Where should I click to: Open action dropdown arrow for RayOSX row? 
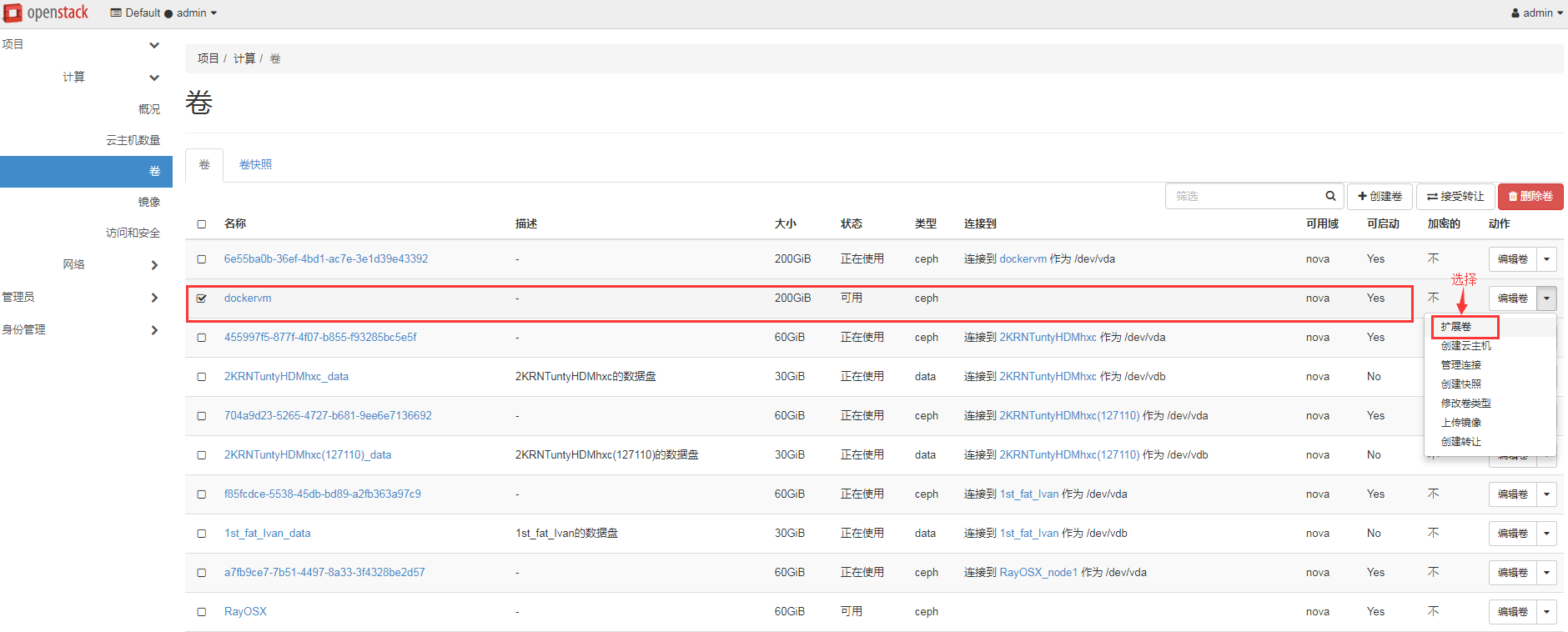tap(1546, 612)
